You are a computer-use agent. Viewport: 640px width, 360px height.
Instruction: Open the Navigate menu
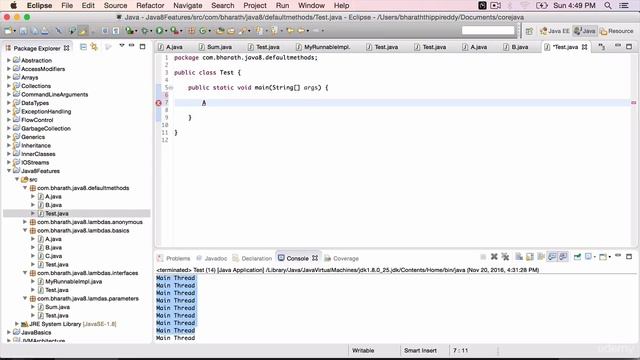click(x=187, y=5)
